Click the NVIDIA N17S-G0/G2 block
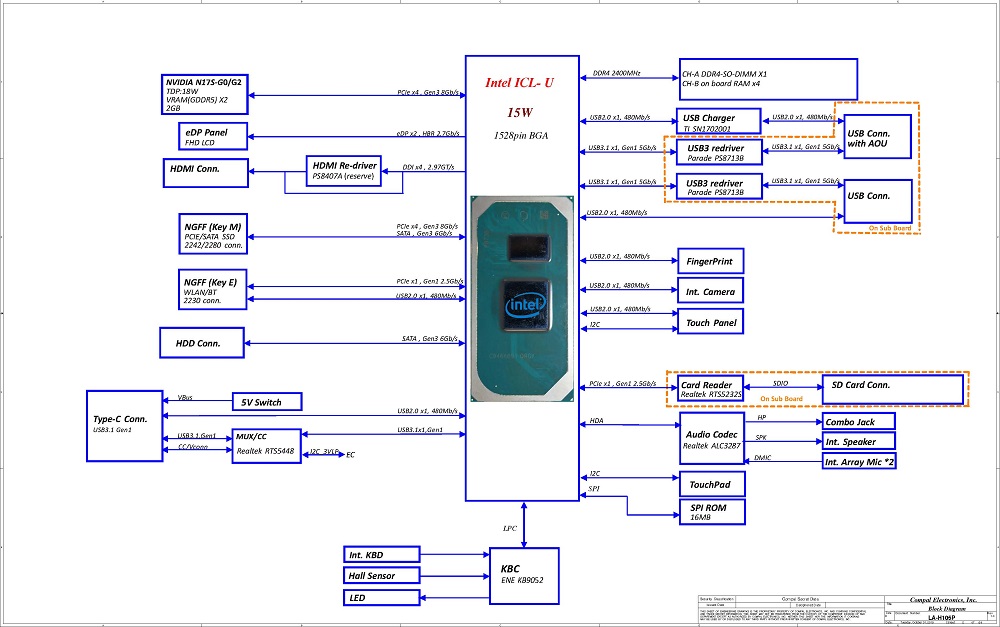This screenshot has width=1000, height=627. 204,94
